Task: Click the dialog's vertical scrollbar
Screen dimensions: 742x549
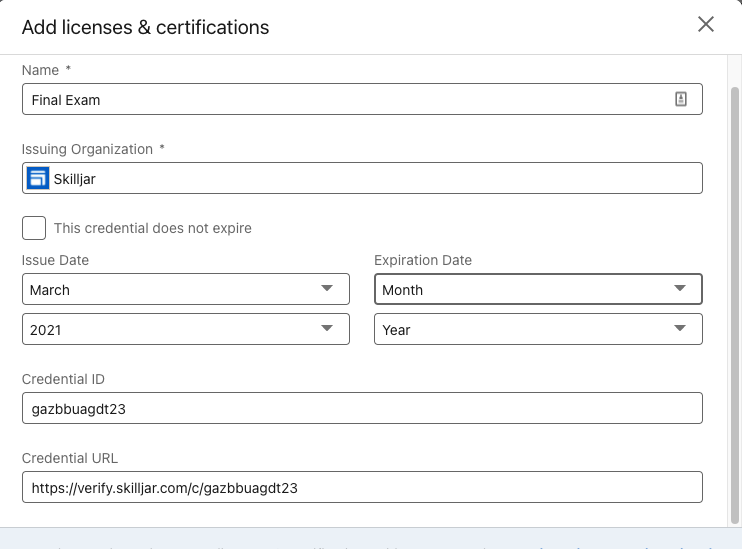Action: pyautogui.click(x=735, y=300)
